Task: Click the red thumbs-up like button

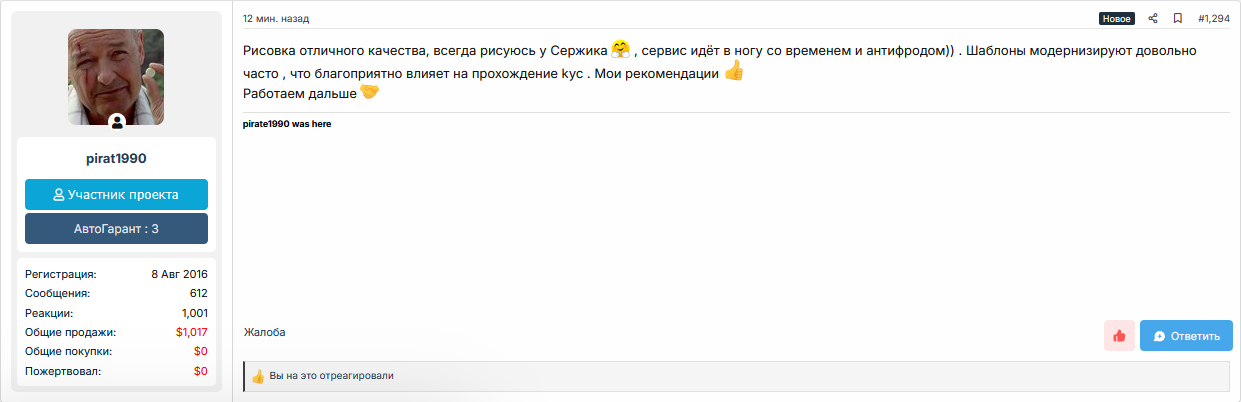Action: coord(1119,336)
